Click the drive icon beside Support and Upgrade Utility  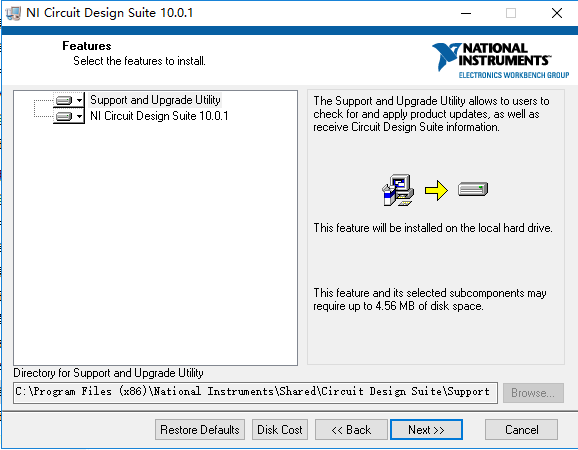click(64, 100)
